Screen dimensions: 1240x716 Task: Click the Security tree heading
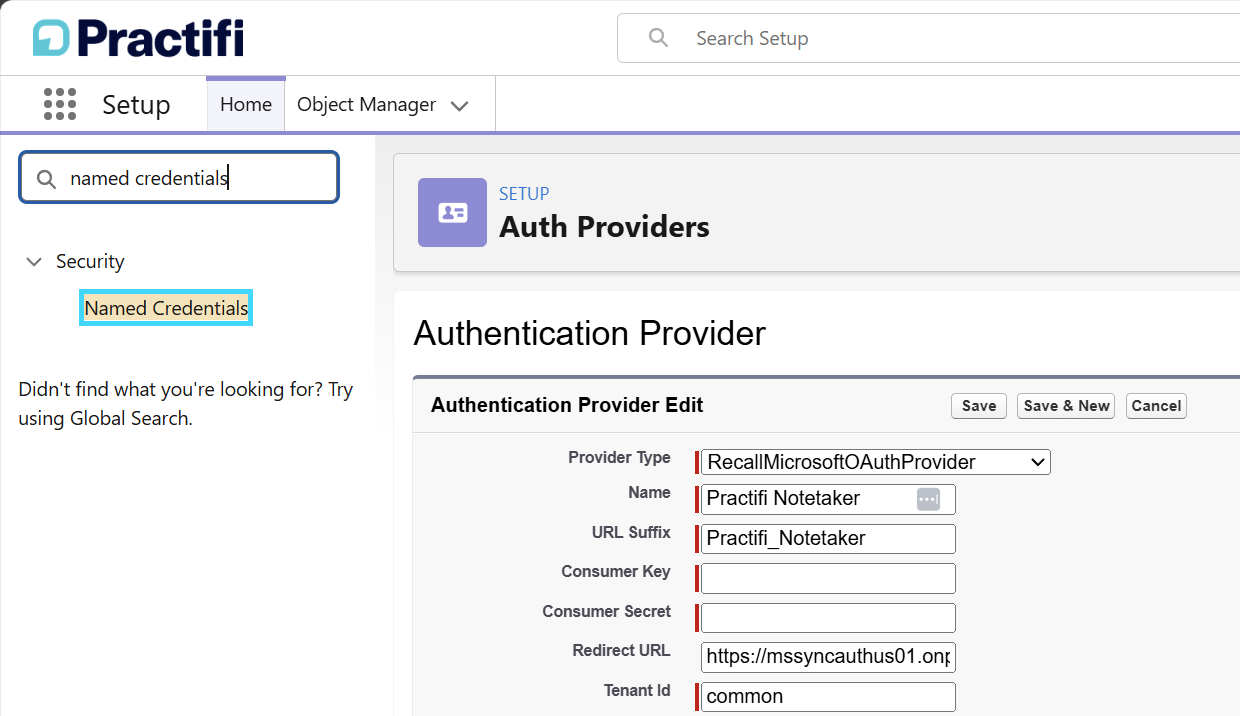pos(90,261)
